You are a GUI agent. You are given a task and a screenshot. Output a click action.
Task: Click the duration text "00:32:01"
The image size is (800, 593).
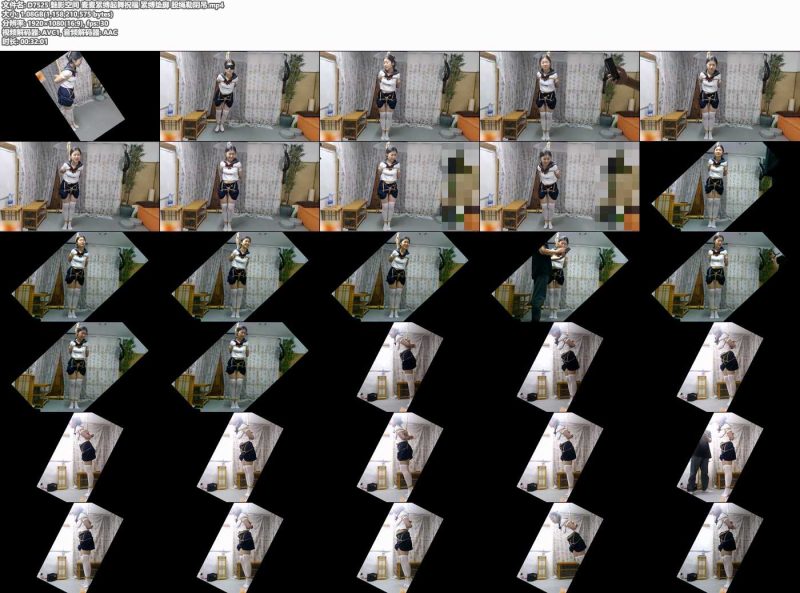34,42
